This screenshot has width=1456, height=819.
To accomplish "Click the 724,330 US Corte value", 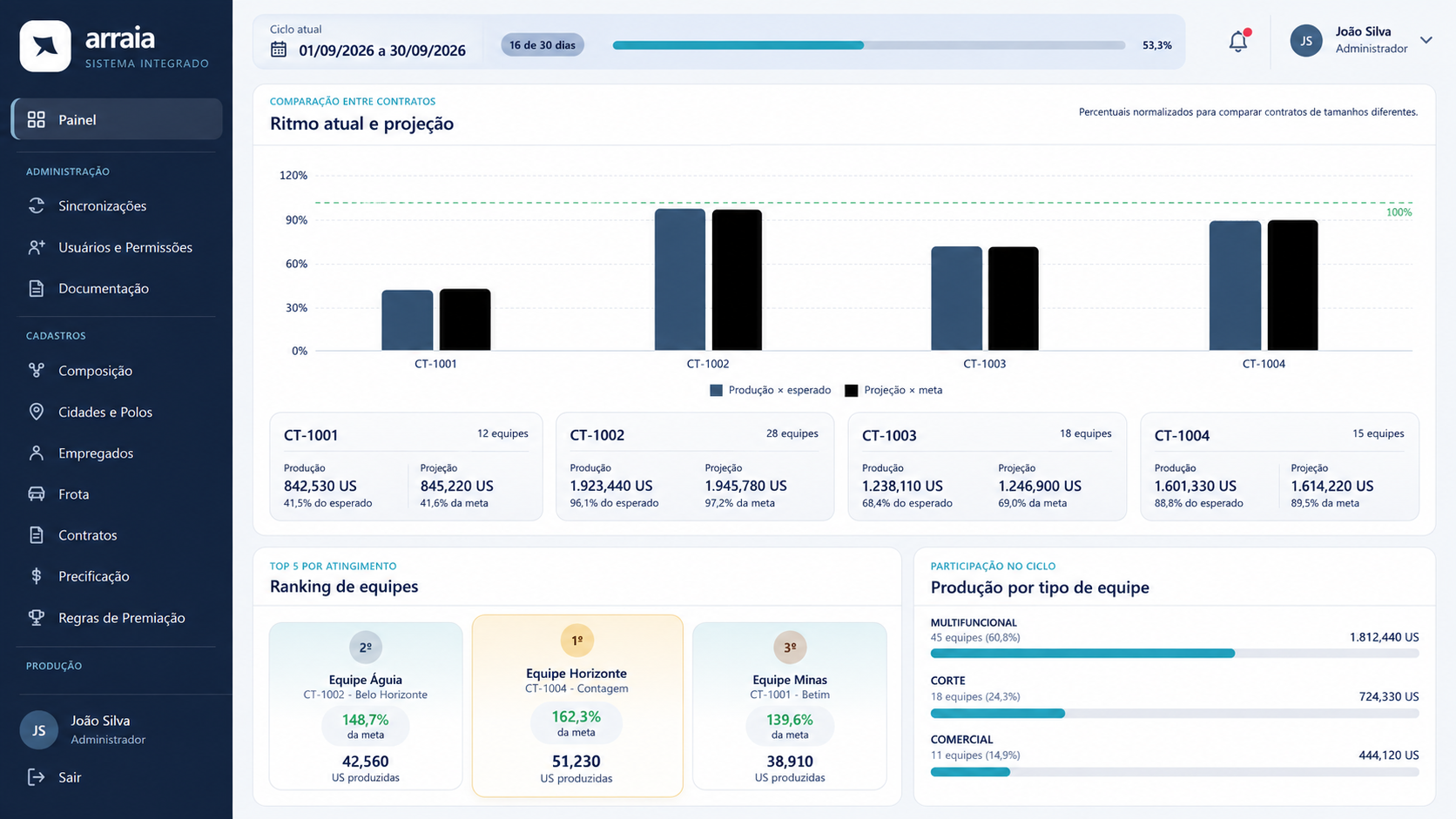I will 1389,696.
